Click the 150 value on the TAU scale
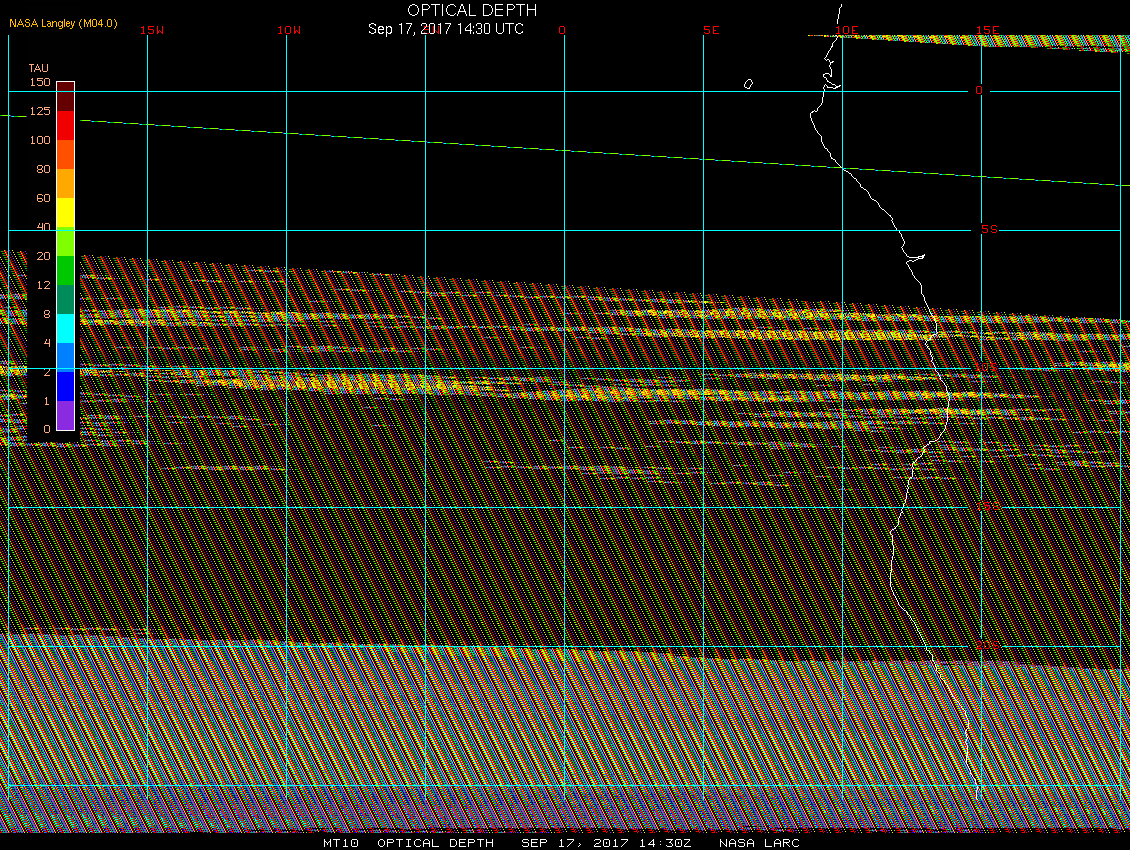 (39, 82)
